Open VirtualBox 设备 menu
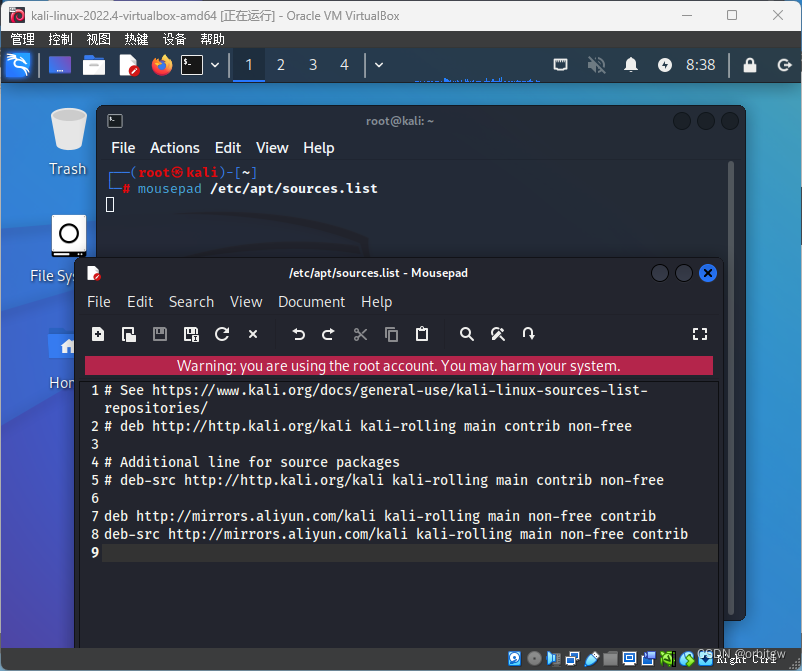802x671 pixels. click(x=174, y=39)
